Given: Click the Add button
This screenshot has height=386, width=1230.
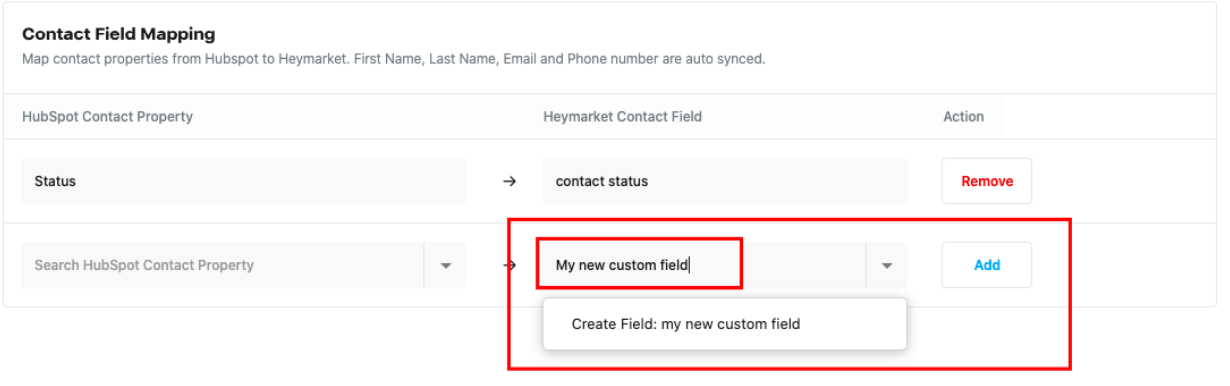Looking at the screenshot, I should coord(987,265).
